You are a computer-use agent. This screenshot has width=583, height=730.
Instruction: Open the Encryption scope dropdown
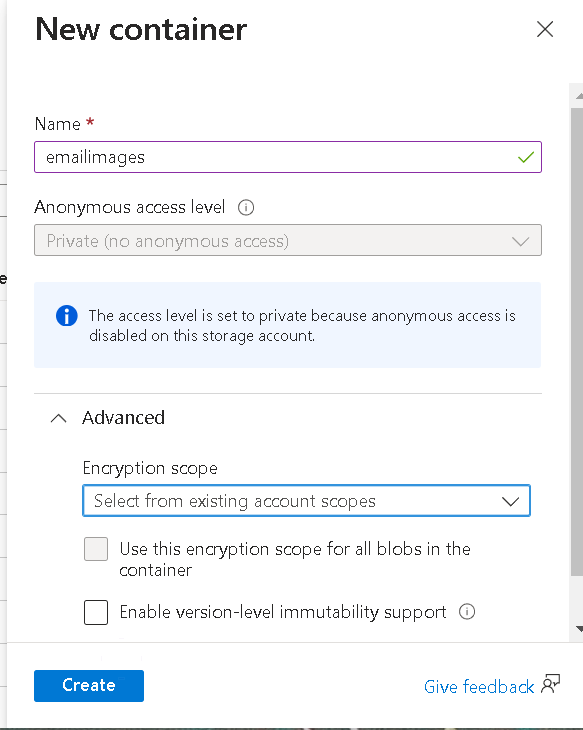coord(306,501)
